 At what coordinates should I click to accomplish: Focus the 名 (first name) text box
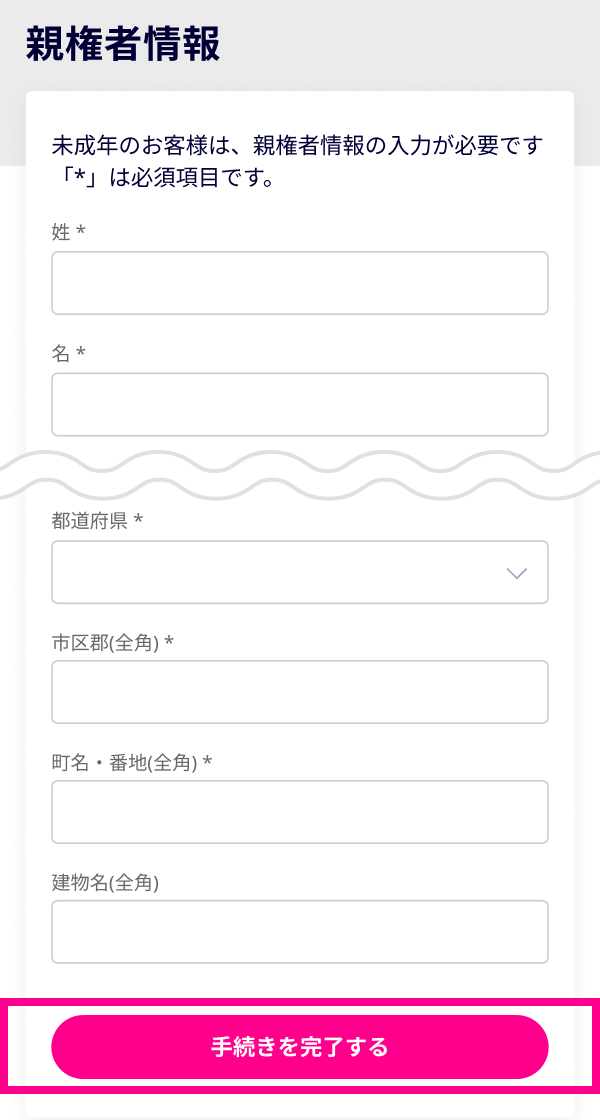(x=300, y=404)
